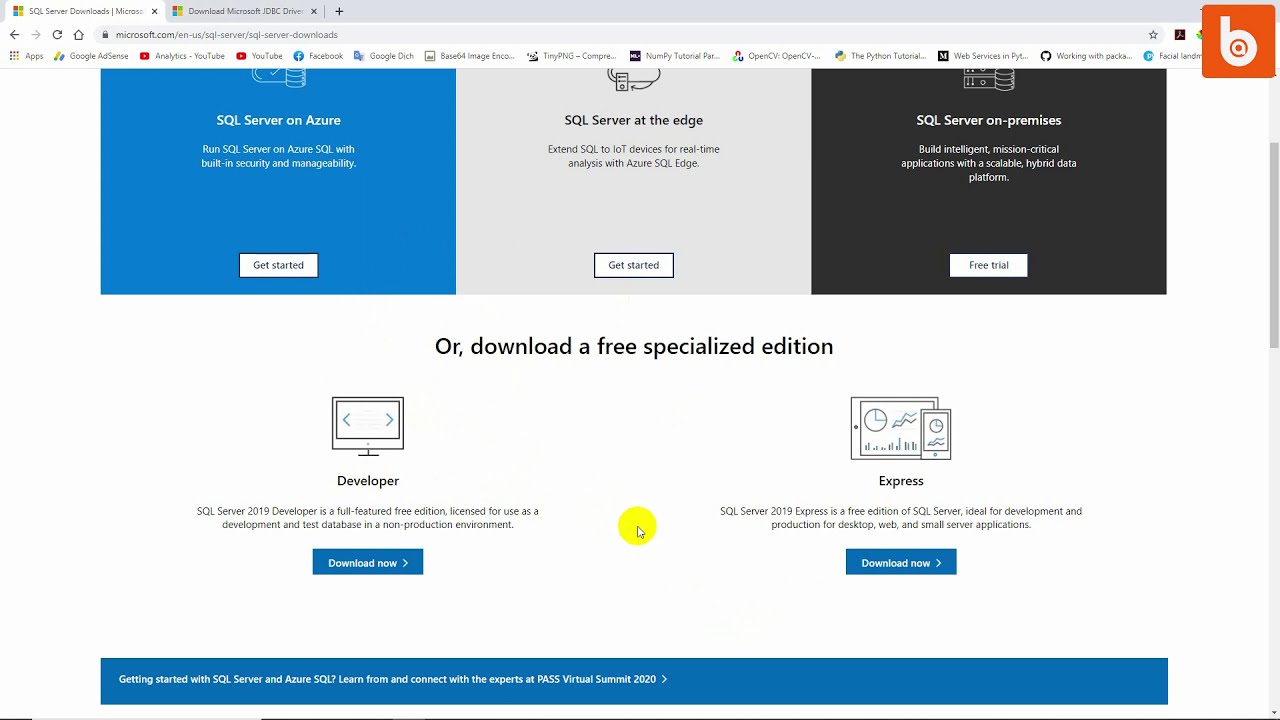This screenshot has width=1280, height=720.
Task: Open the browser home page icon
Action: click(x=79, y=34)
